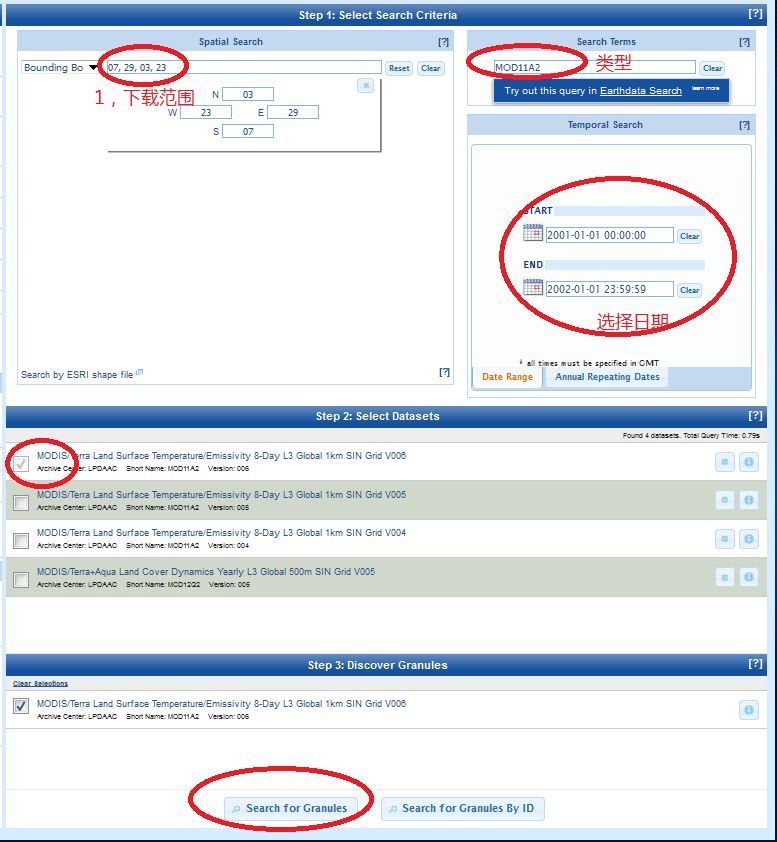The image size is (777, 842).
Task: Close the bounding box coordinates popup
Action: 366,85
